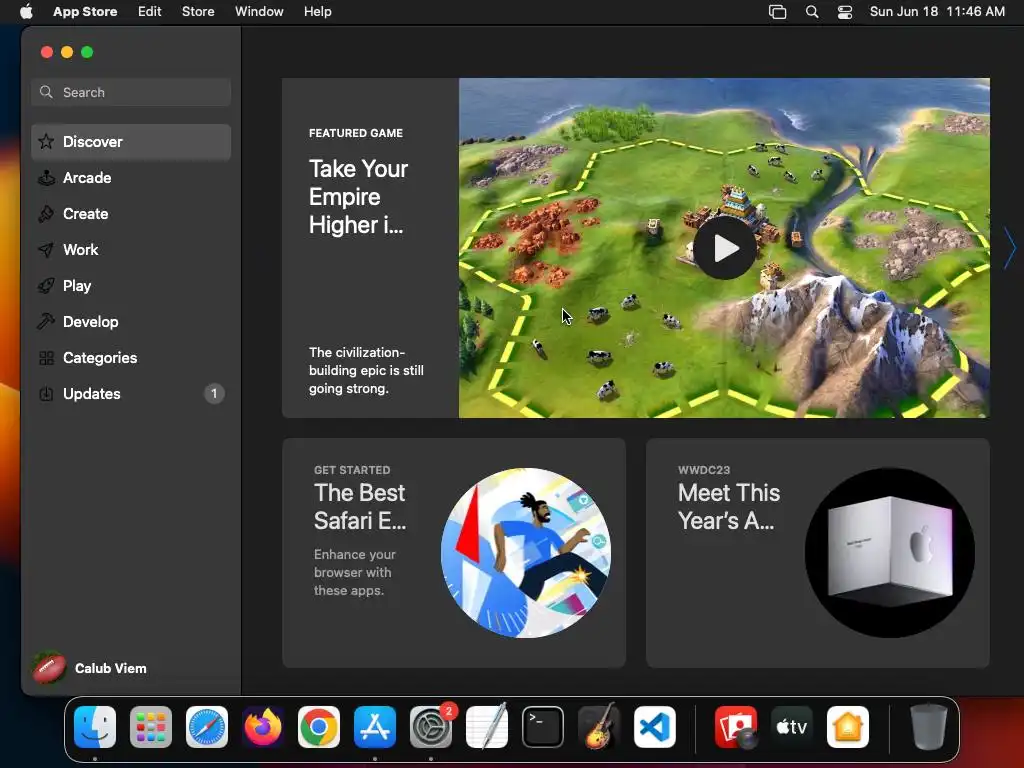
Task: Open the Calub Viem account profile
Action: [x=90, y=668]
